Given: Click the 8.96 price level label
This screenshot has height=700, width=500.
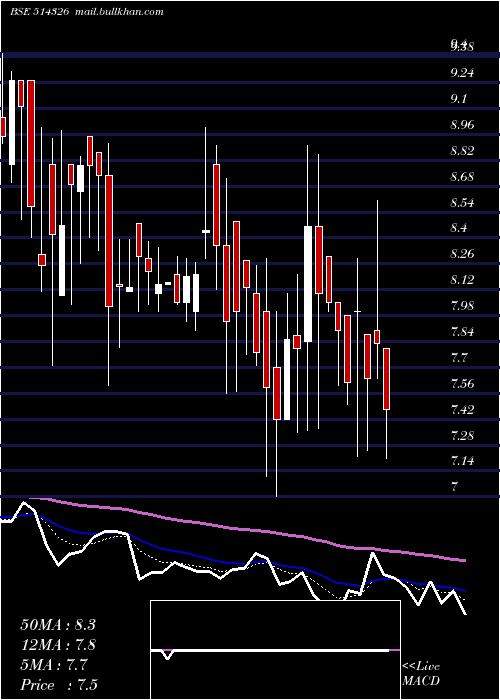Looking at the screenshot, I should pos(462,125).
